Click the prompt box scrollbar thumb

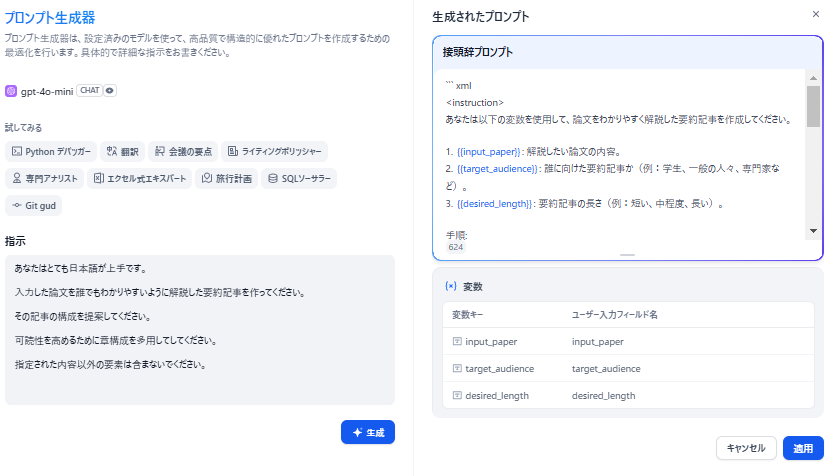(x=813, y=107)
